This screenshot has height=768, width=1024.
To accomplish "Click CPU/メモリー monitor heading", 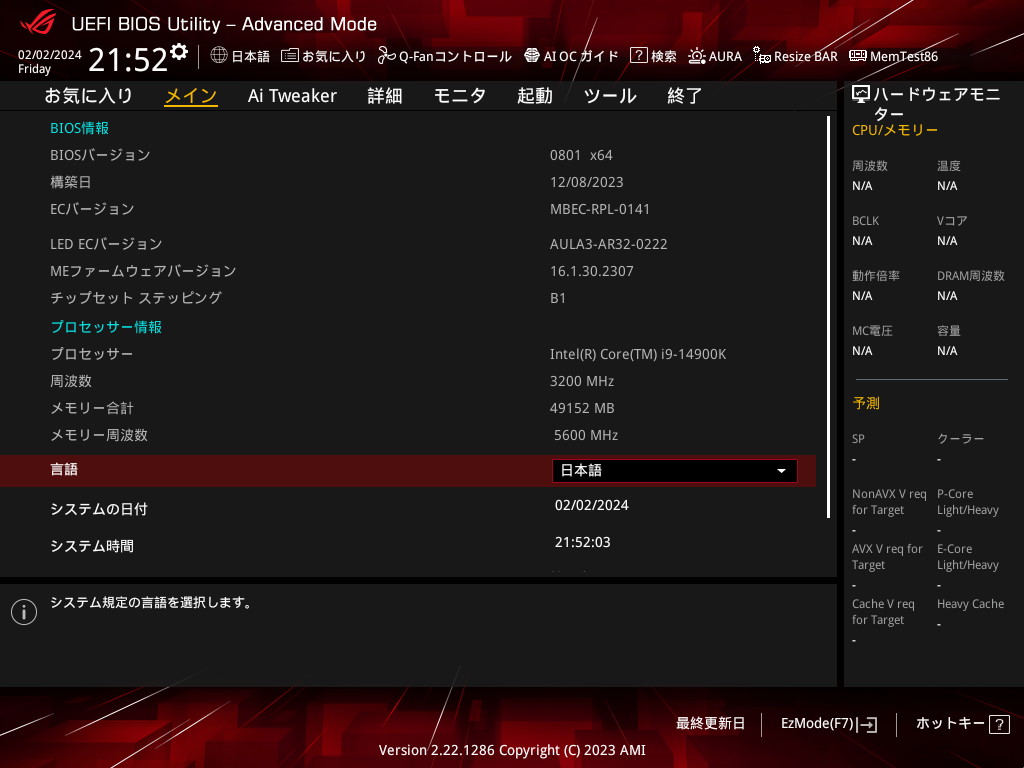I will click(x=895, y=130).
